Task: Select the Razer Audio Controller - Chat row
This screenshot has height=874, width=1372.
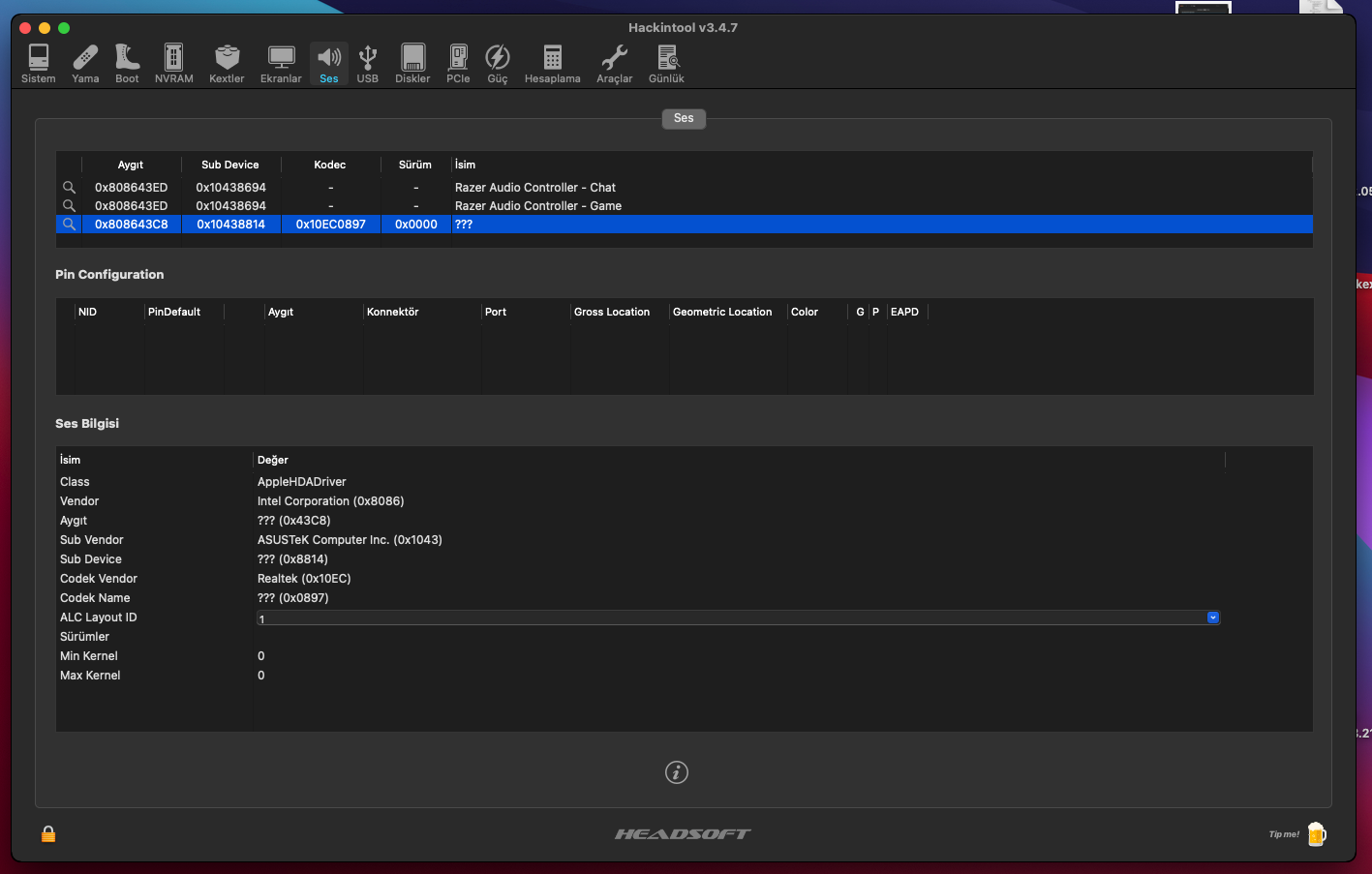Action: [x=684, y=188]
